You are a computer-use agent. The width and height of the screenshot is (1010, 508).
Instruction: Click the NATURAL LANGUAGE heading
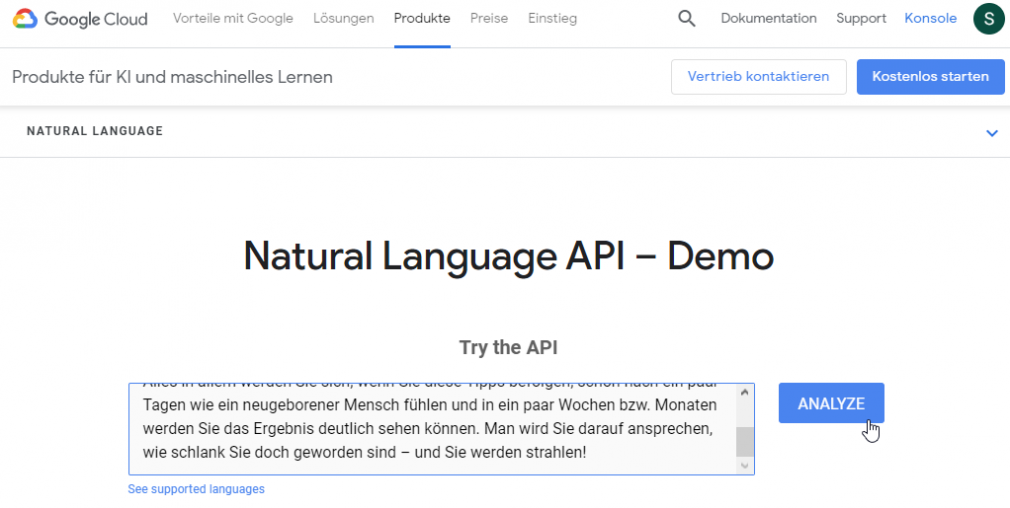tap(95, 131)
